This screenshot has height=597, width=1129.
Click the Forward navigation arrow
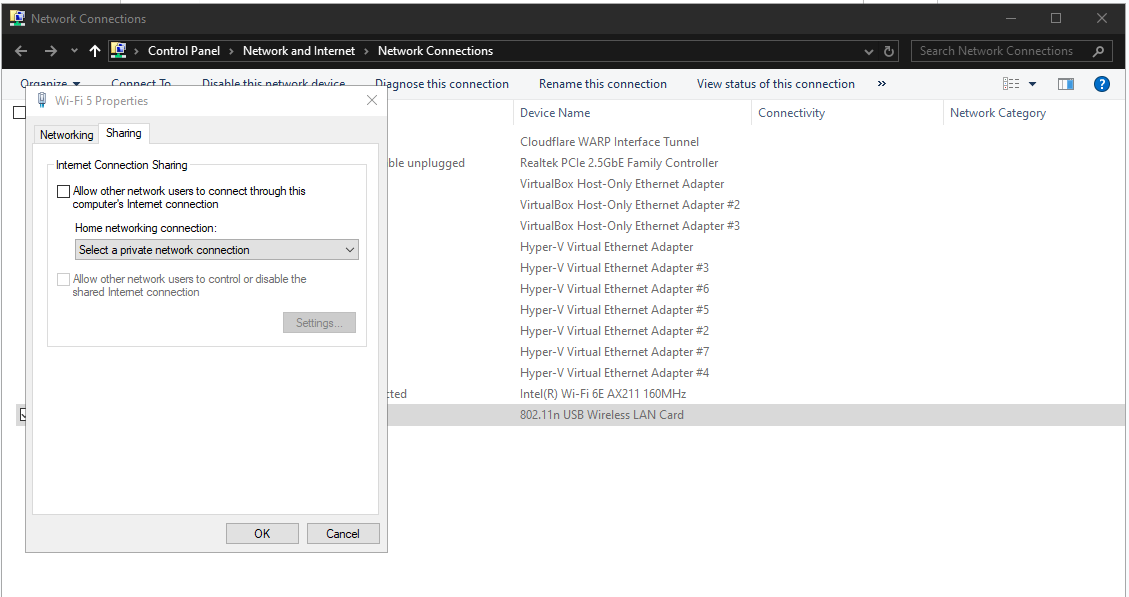point(50,51)
